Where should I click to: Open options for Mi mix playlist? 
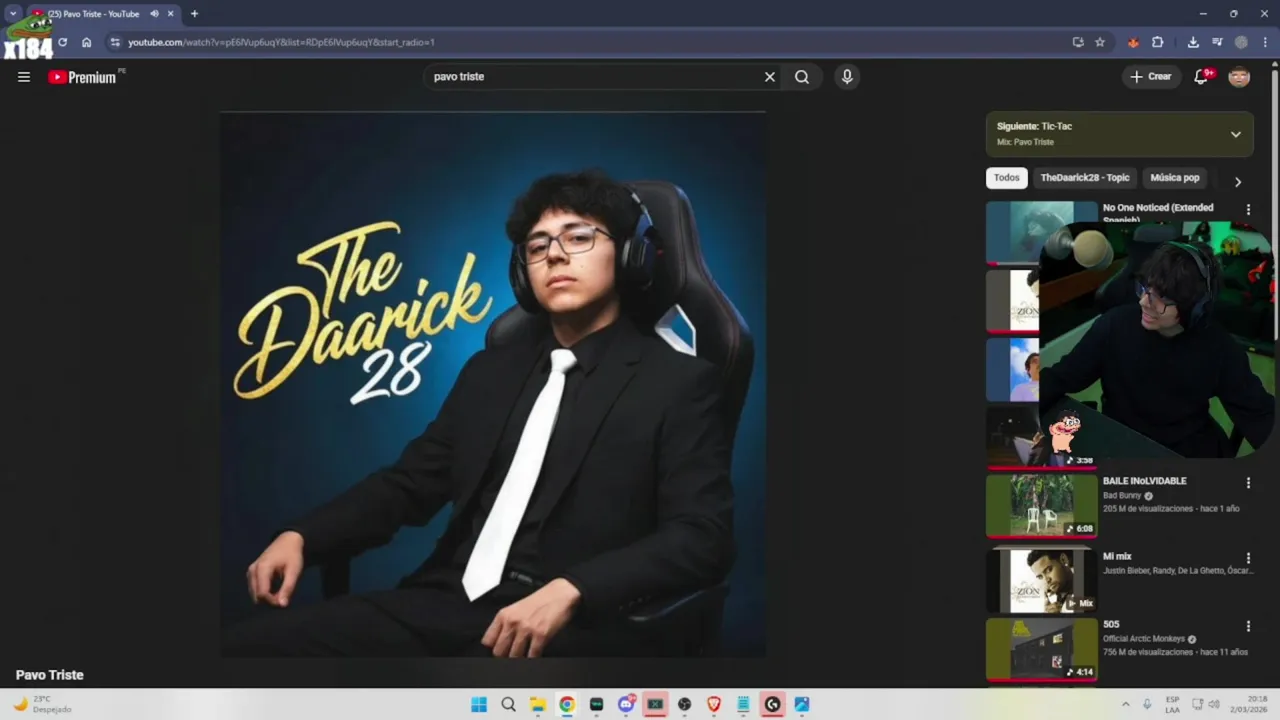coord(1248,558)
